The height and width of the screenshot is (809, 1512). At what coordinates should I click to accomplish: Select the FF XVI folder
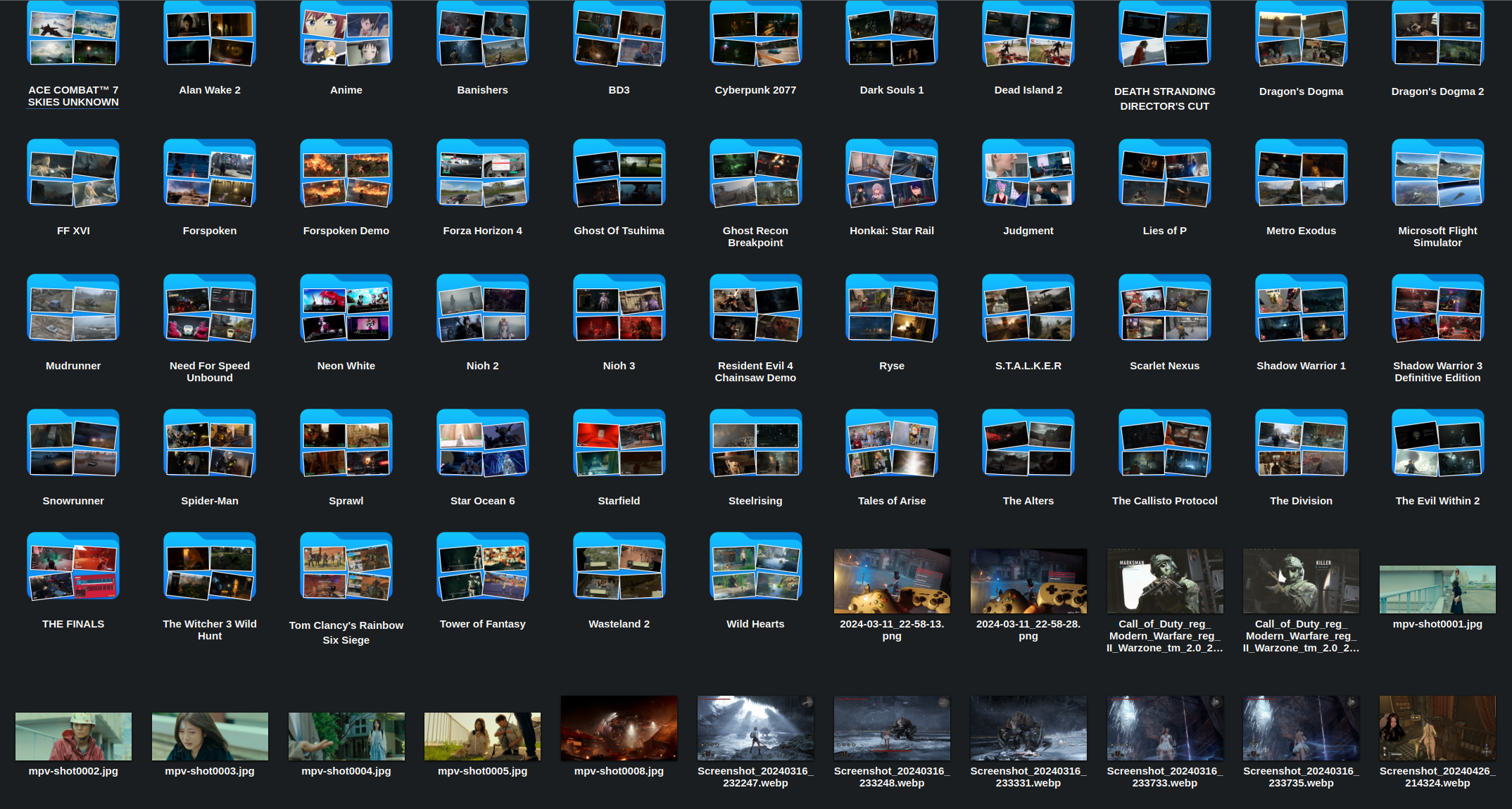pos(73,173)
